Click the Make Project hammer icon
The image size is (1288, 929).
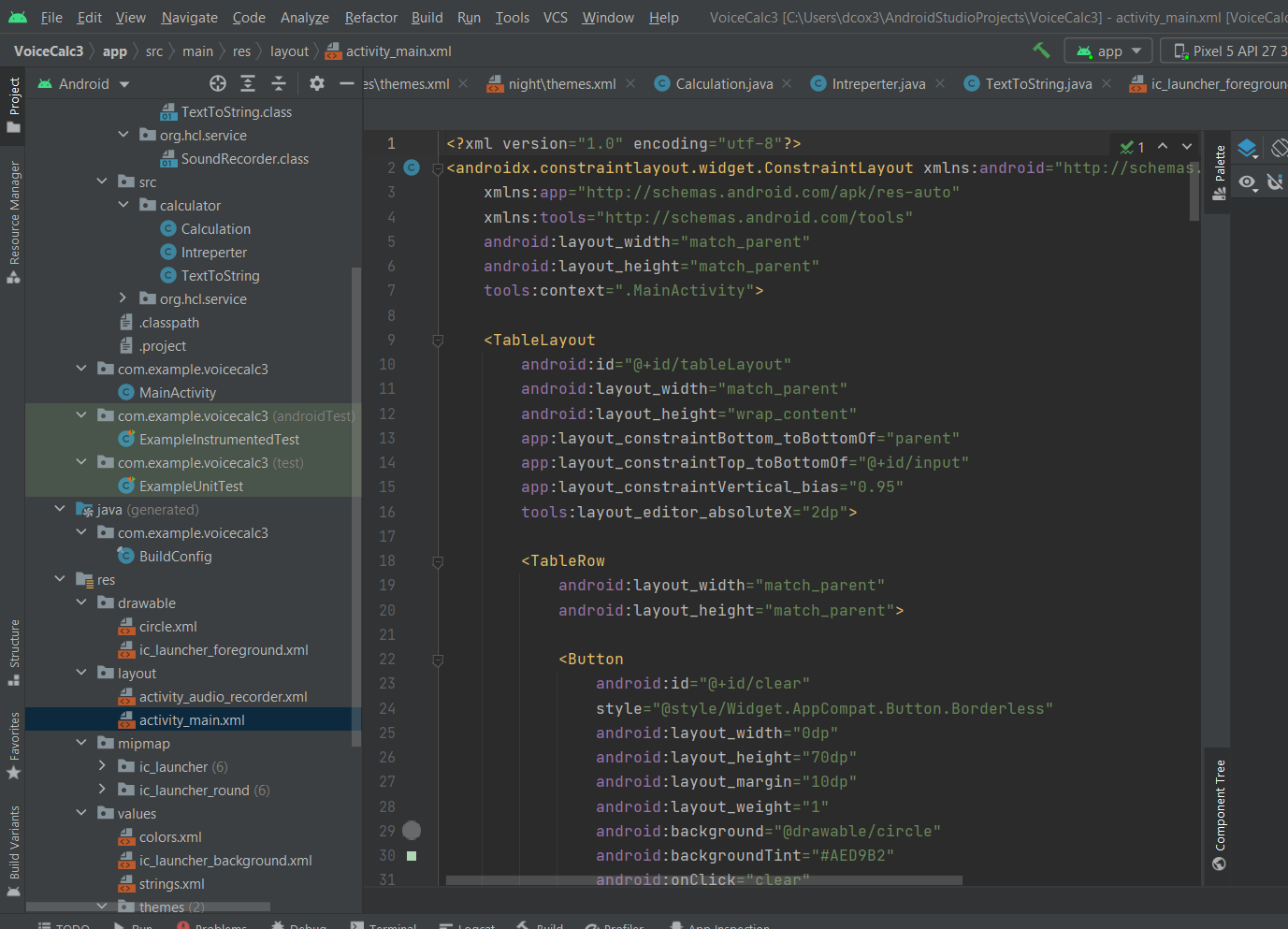[1041, 51]
